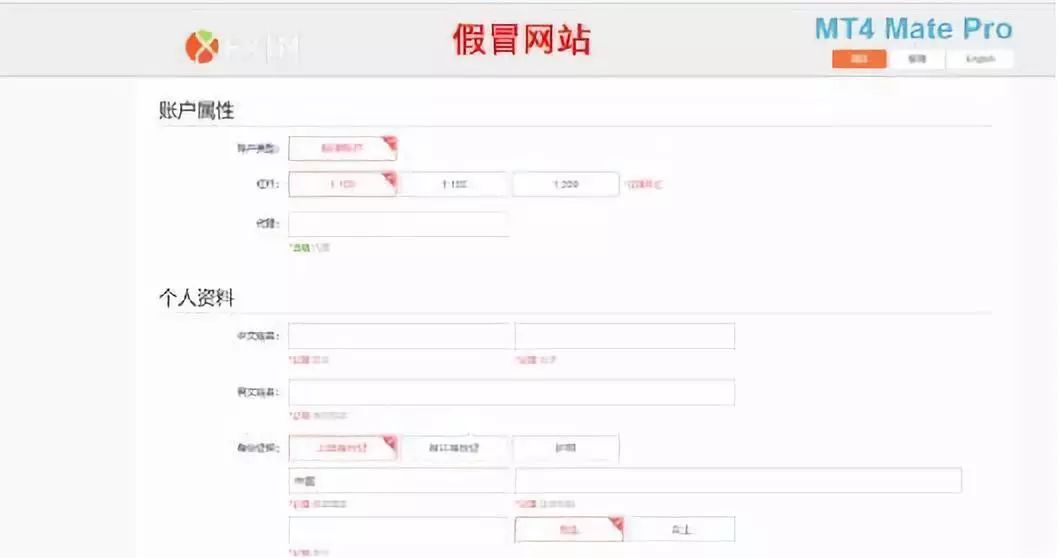Click the MT4 Mate Pro title
The width and height of the screenshot is (1058, 558).
click(x=913, y=28)
